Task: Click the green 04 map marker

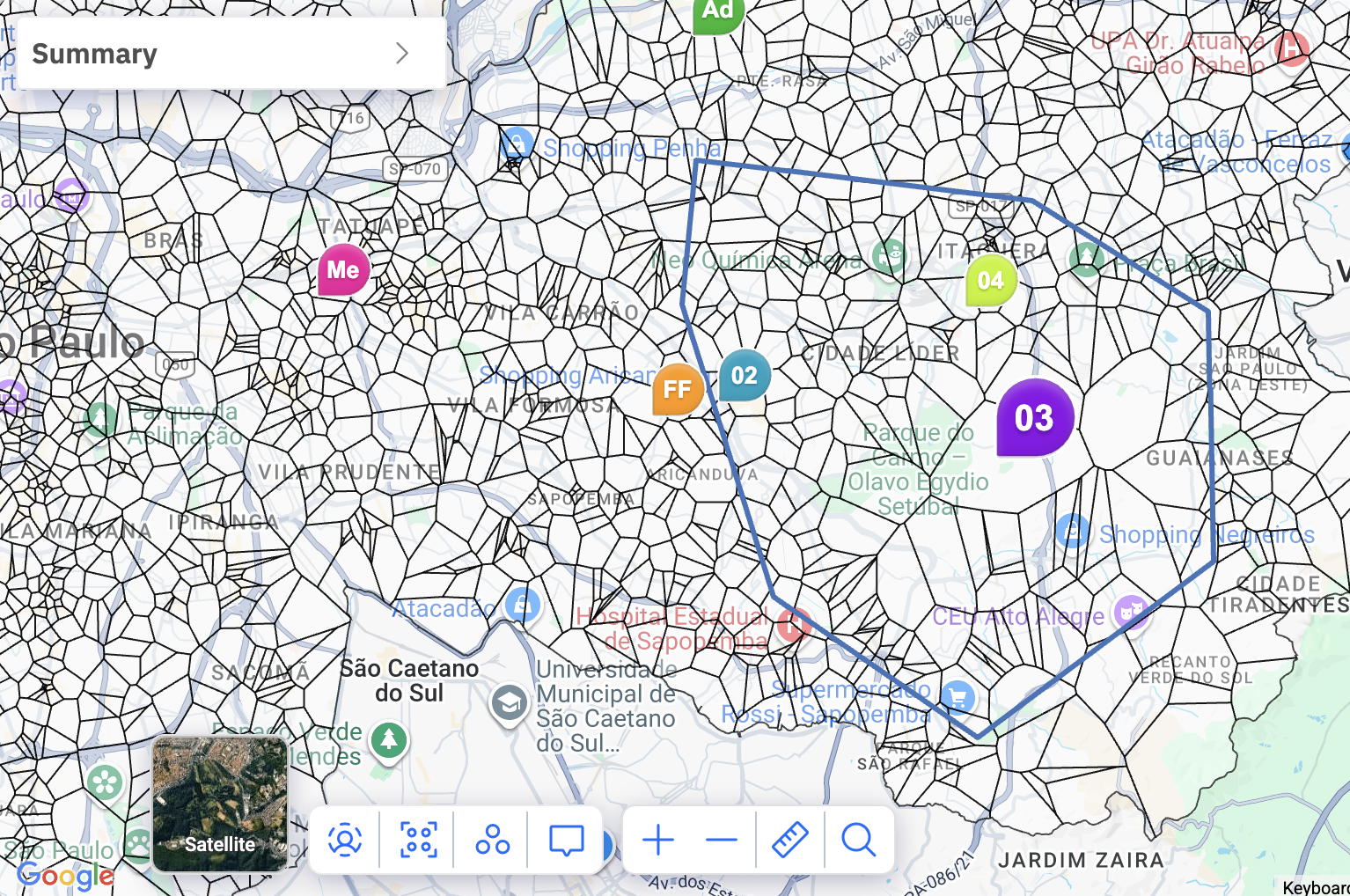Action: pos(991,281)
